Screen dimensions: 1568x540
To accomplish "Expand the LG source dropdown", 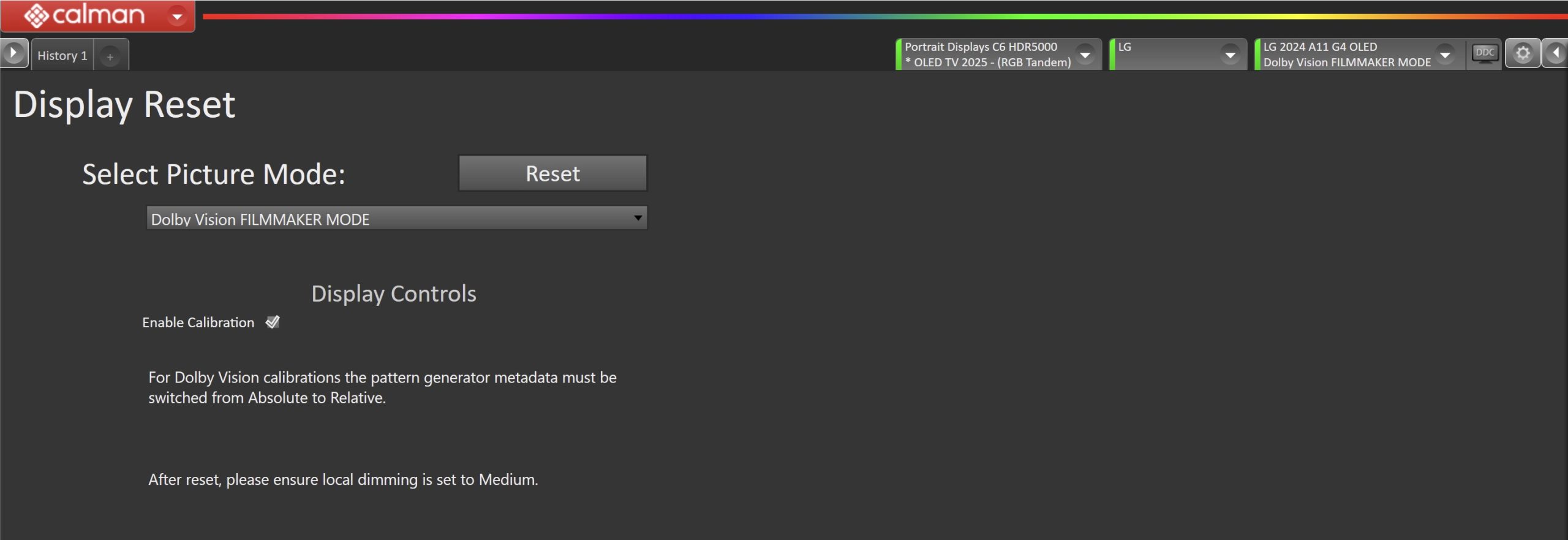I will [x=1230, y=55].
